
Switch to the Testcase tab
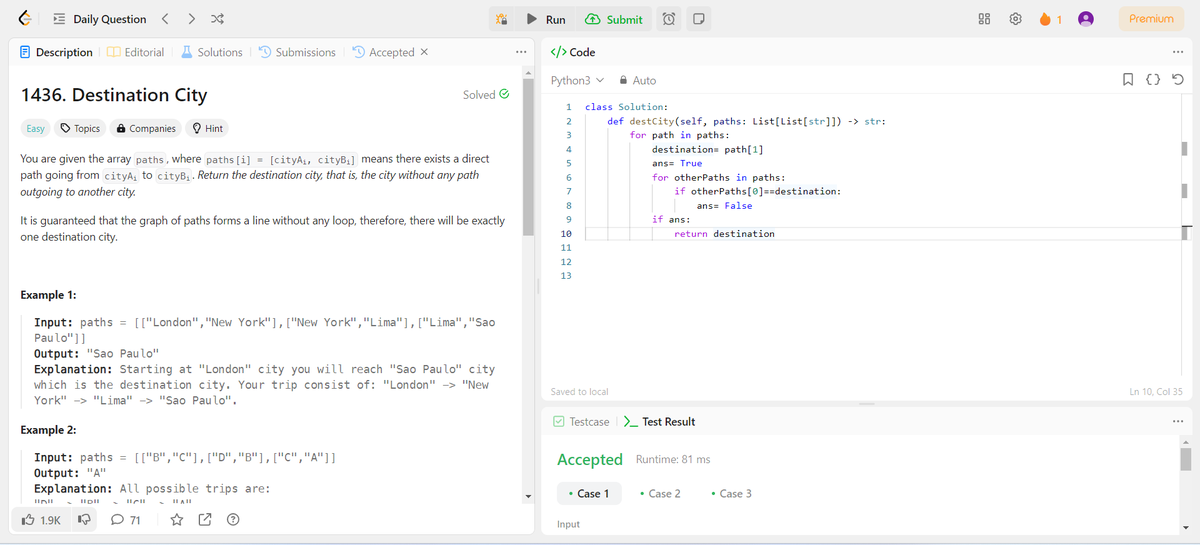(x=580, y=422)
